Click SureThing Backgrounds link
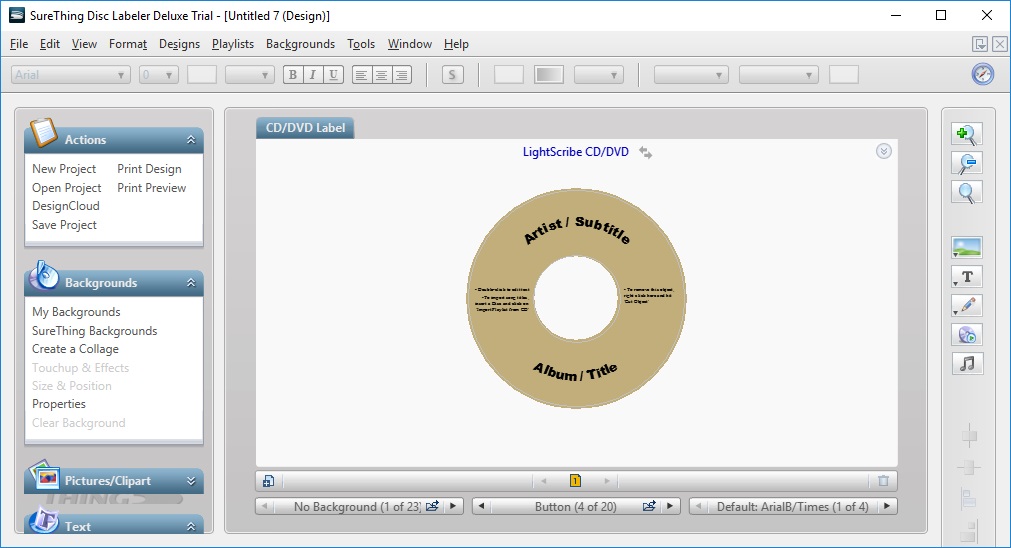Viewport: 1011px width, 548px height. (x=94, y=331)
